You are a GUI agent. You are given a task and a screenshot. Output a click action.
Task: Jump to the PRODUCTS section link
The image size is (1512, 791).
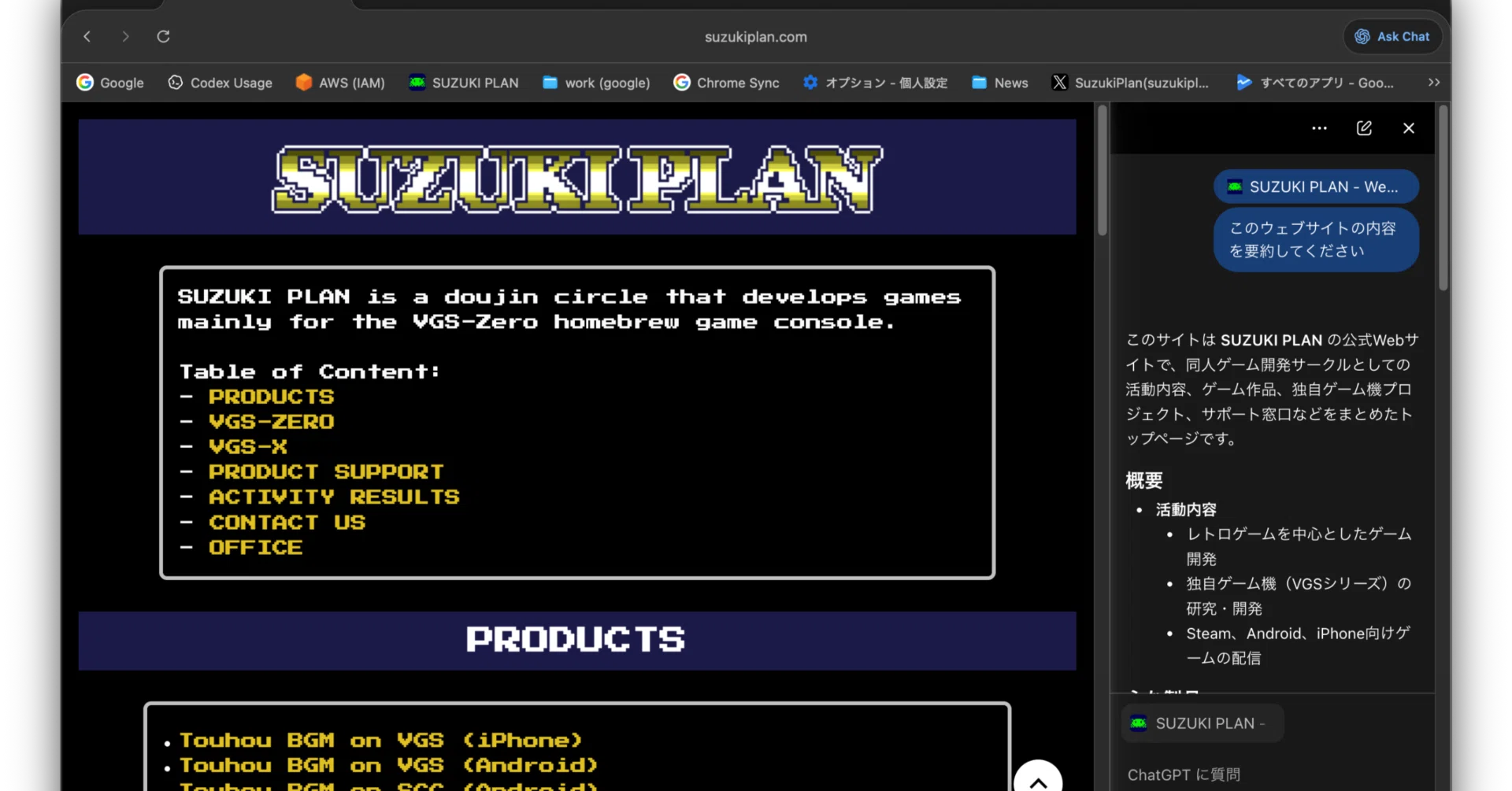(272, 397)
